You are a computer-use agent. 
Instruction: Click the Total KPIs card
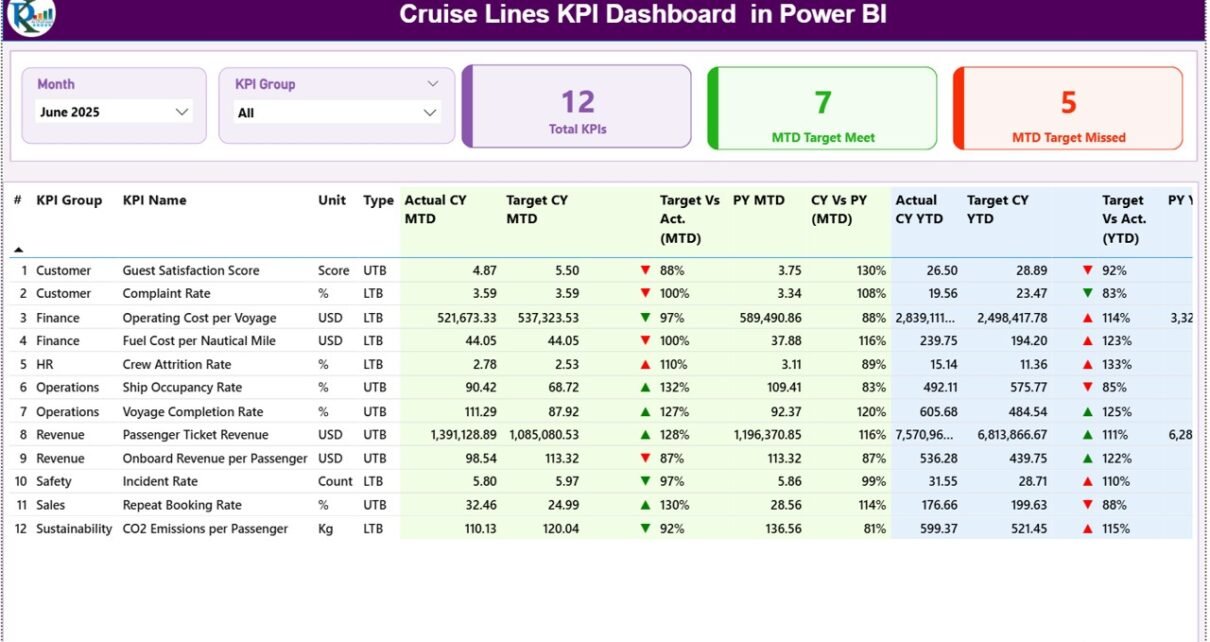coord(577,107)
